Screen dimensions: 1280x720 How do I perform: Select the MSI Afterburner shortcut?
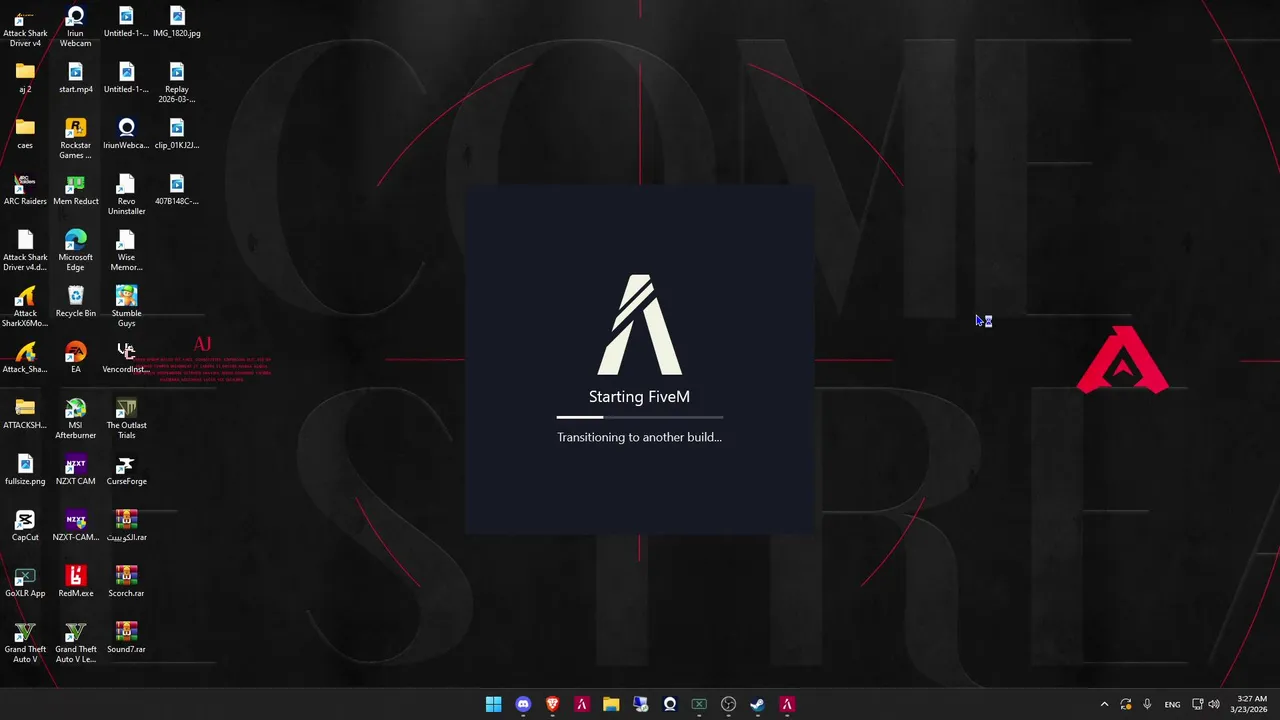75,419
